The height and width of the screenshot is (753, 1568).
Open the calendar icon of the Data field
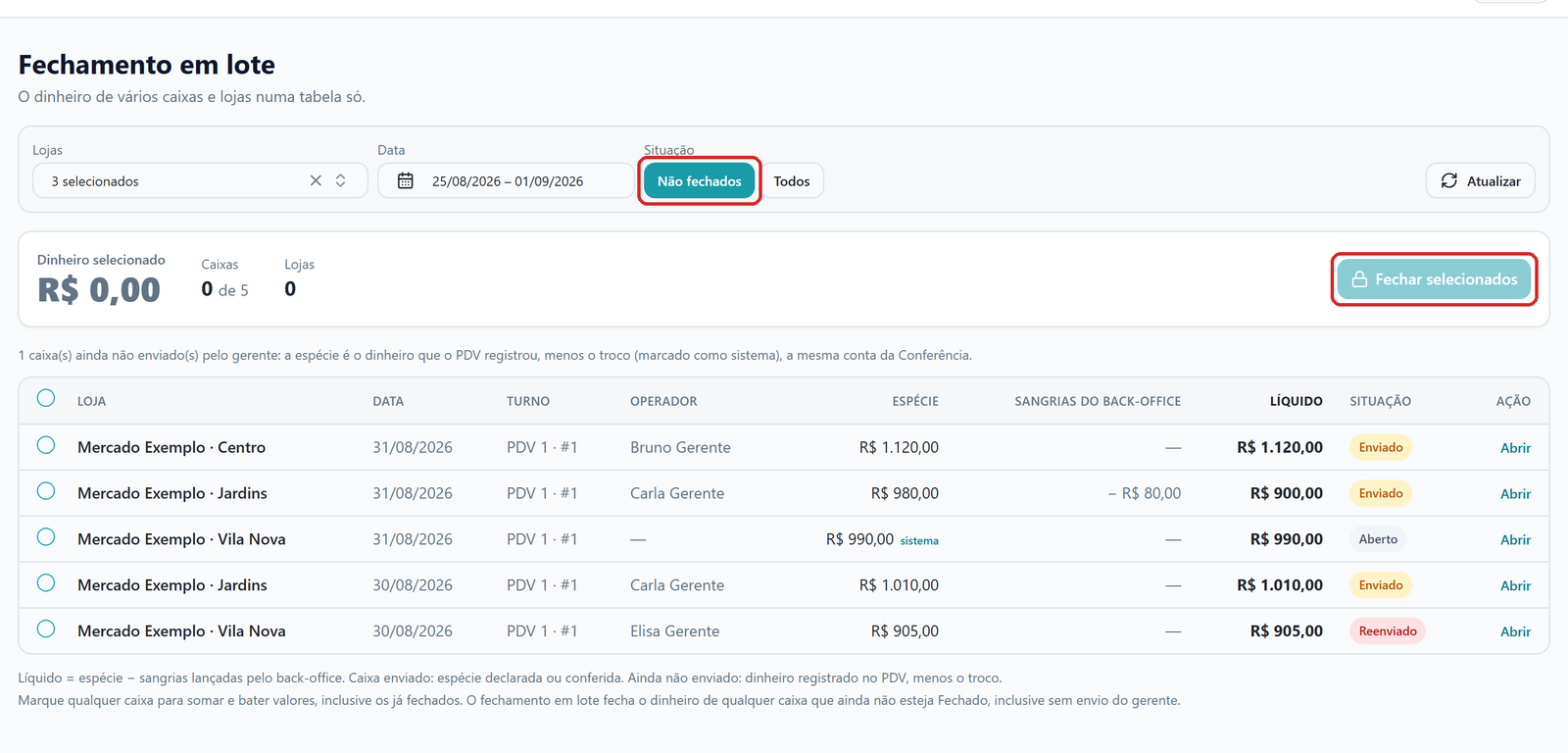tap(406, 180)
